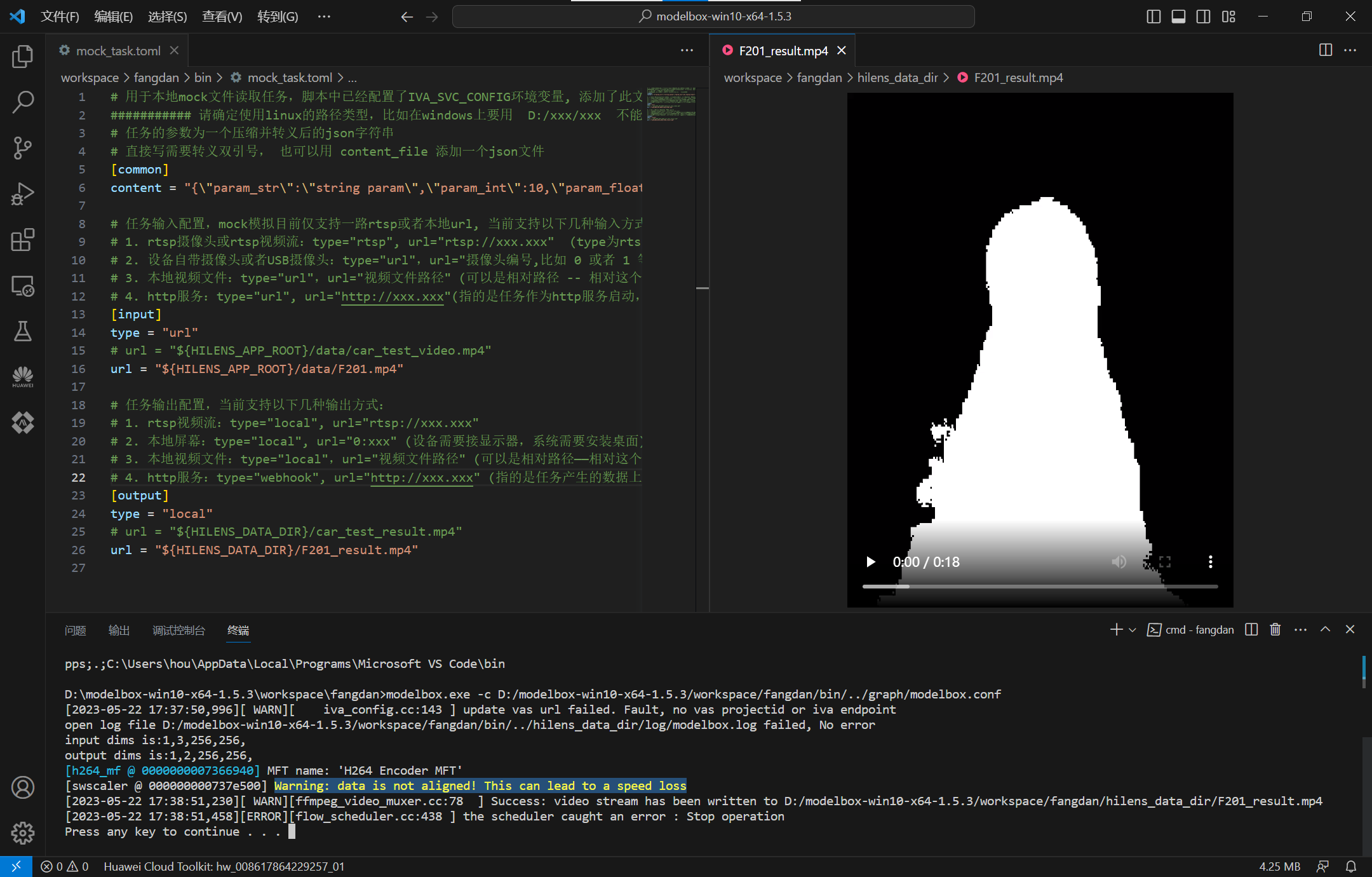Image resolution: width=1372 pixels, height=877 pixels.
Task: Open Huawei Cloud Toolkit sidebar icon
Action: pos(23,377)
